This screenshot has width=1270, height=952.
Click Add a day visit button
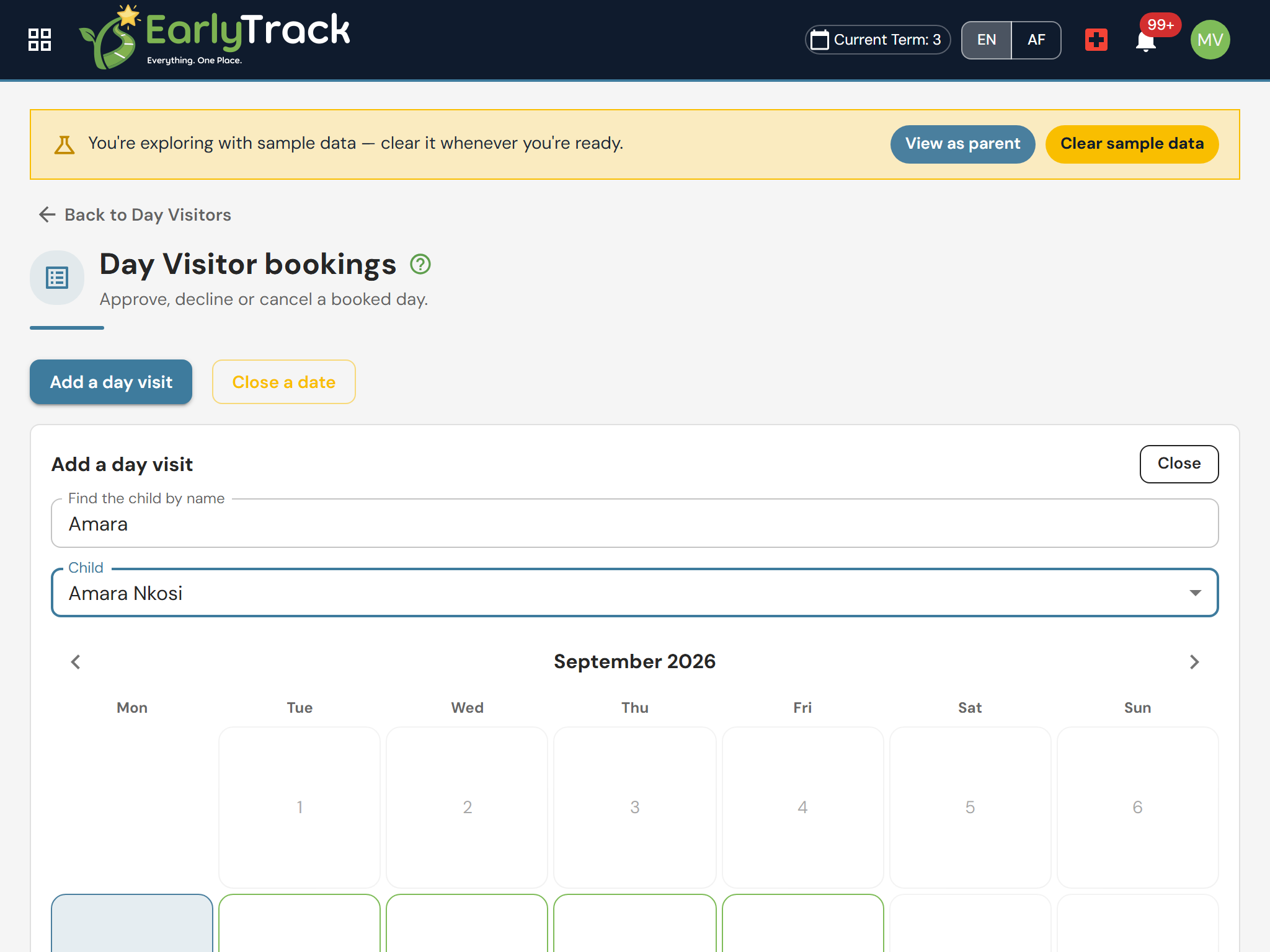click(111, 382)
